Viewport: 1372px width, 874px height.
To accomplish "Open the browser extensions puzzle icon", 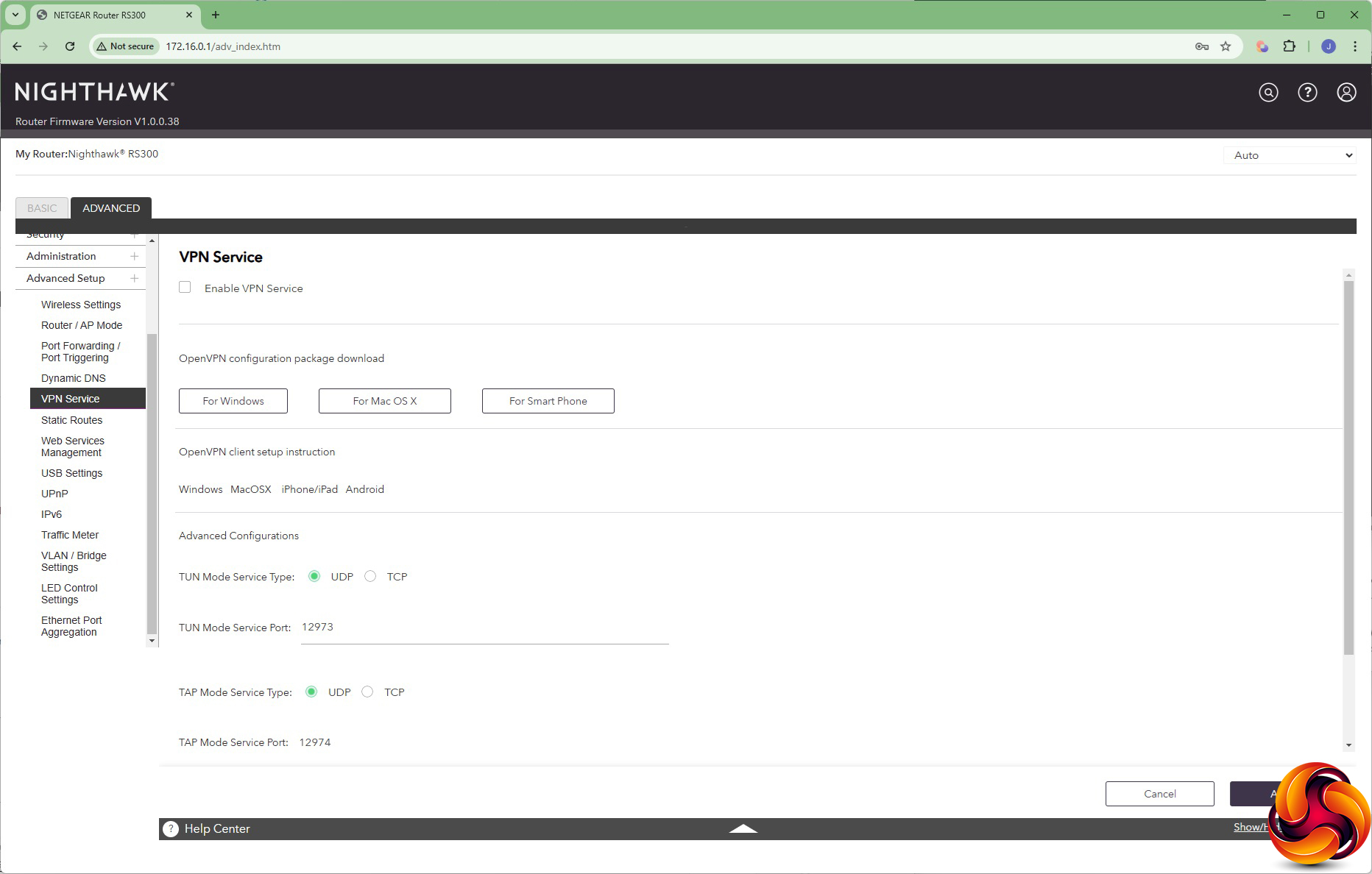I will tap(1289, 46).
